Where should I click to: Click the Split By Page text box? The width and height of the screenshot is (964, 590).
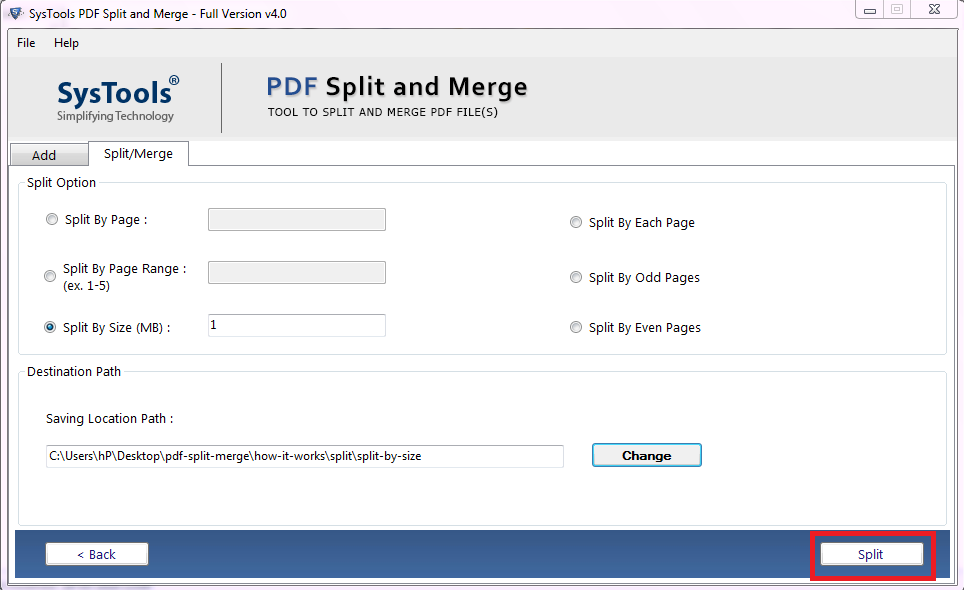point(296,219)
